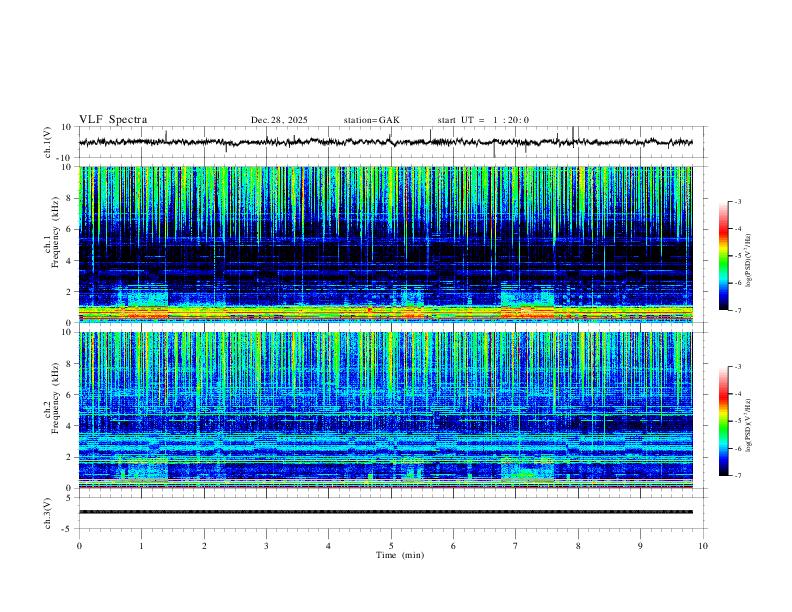Click the "station=GAK" header label

(x=371, y=120)
